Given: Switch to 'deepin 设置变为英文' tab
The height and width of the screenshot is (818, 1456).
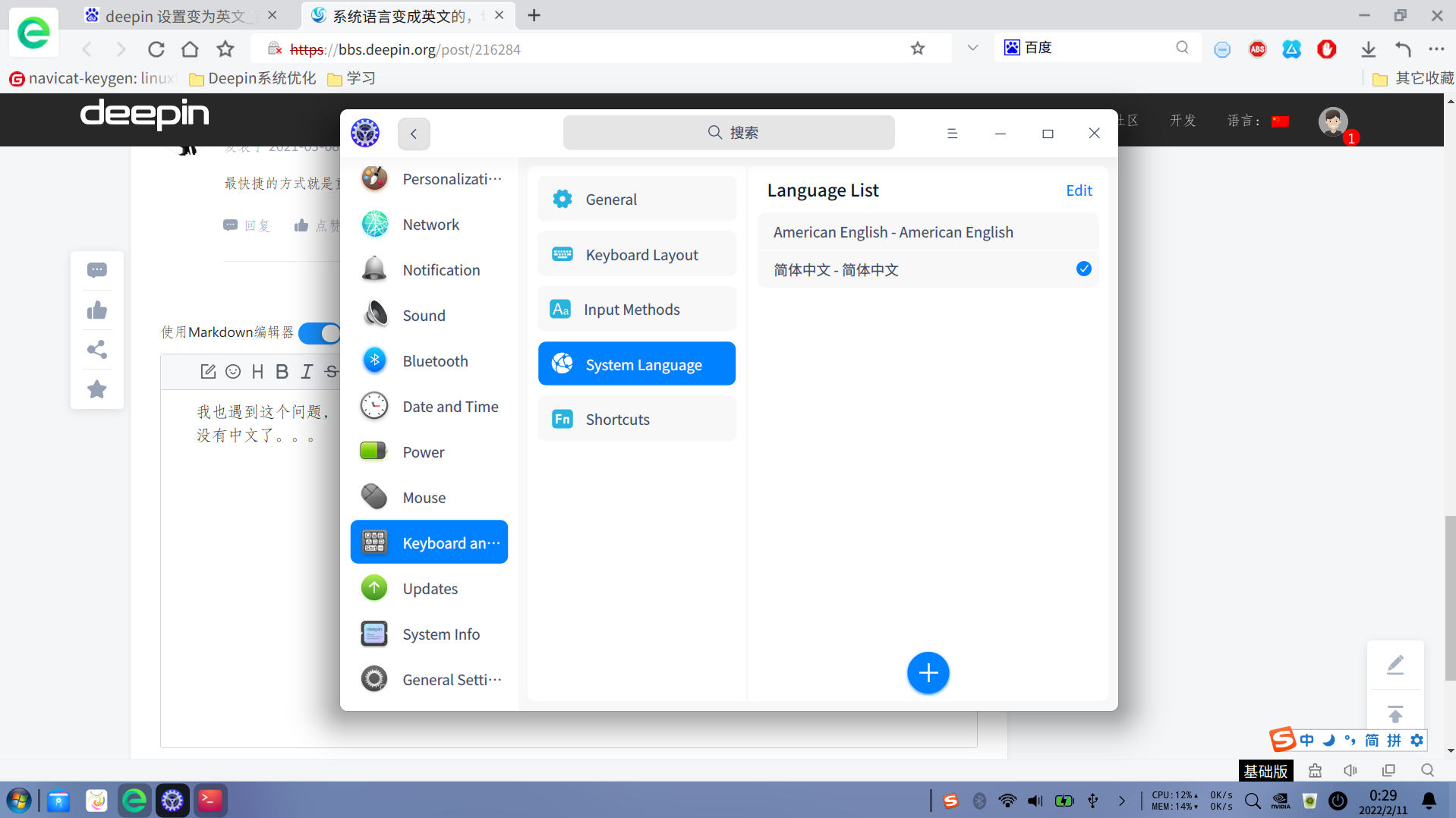Looking at the screenshot, I should (180, 15).
